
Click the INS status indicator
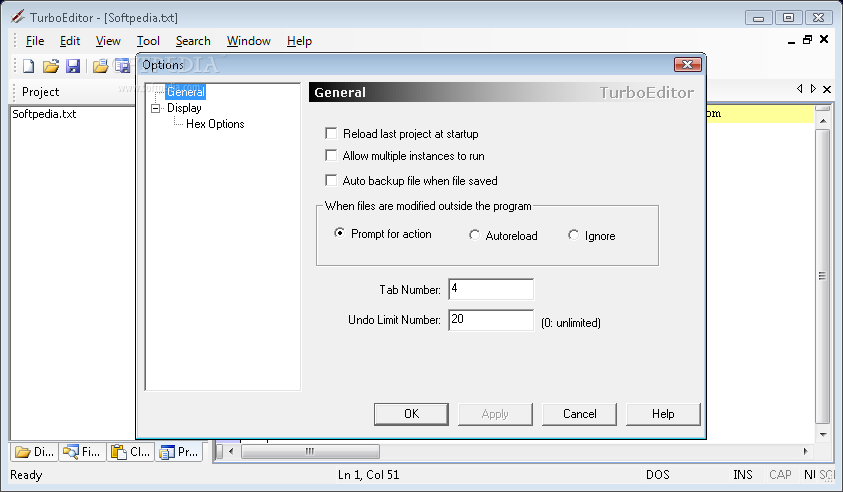pos(742,475)
